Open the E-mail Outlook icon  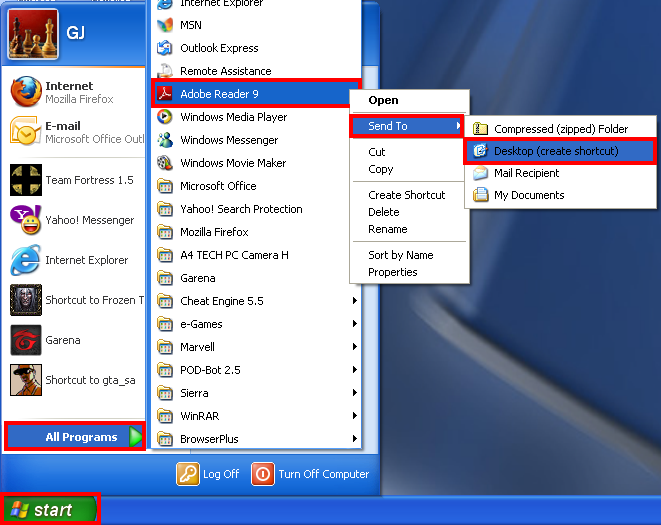[x=26, y=131]
